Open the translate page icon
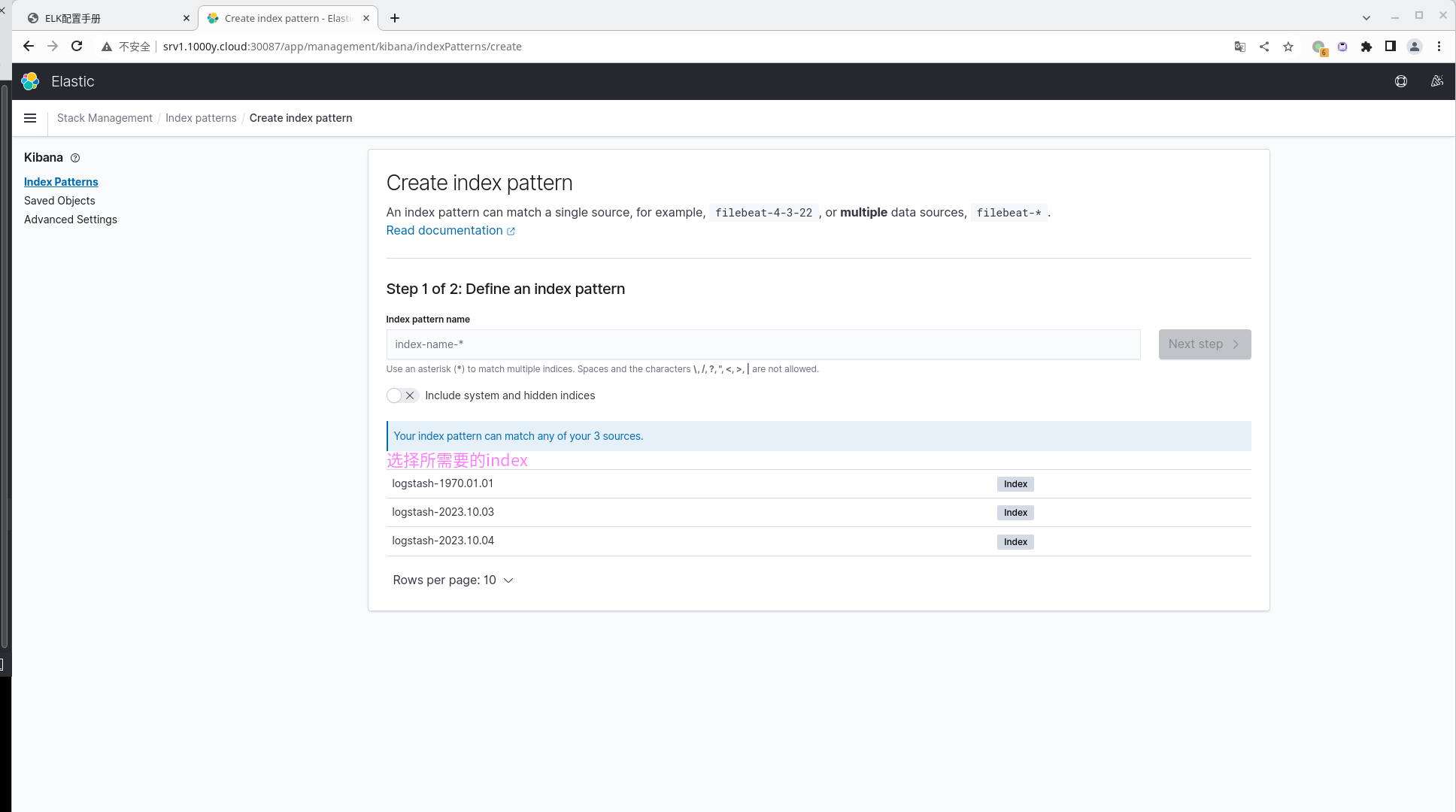 click(1240, 47)
